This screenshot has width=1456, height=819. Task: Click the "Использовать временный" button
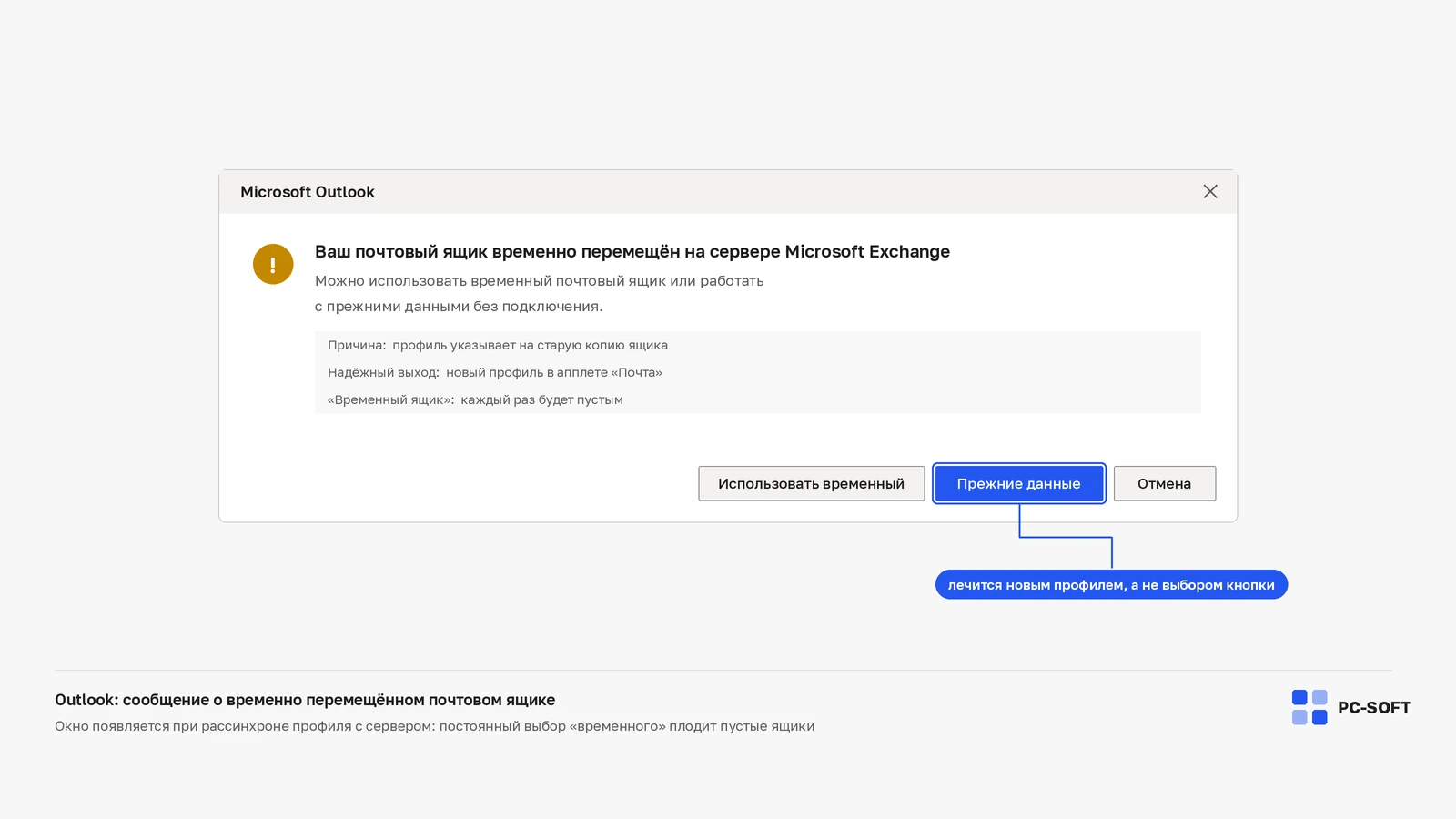pyautogui.click(x=811, y=483)
